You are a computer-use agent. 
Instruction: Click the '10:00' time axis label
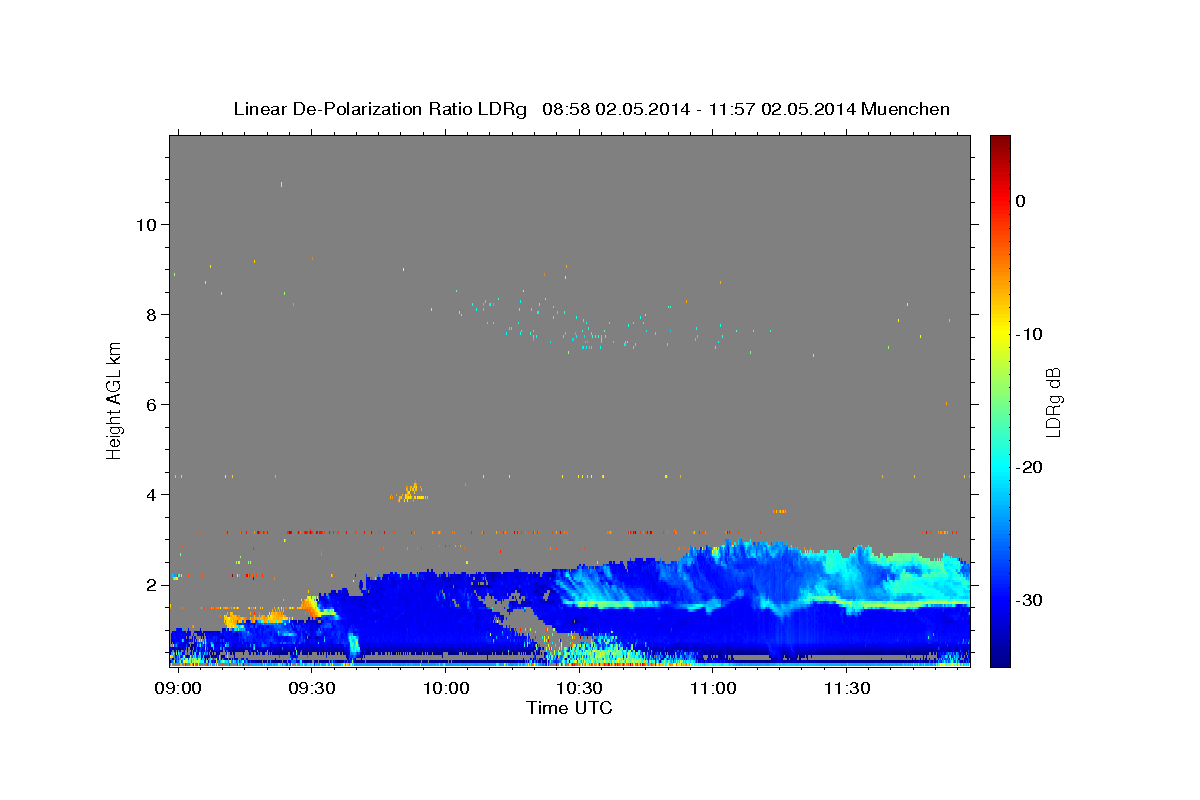tap(445, 689)
